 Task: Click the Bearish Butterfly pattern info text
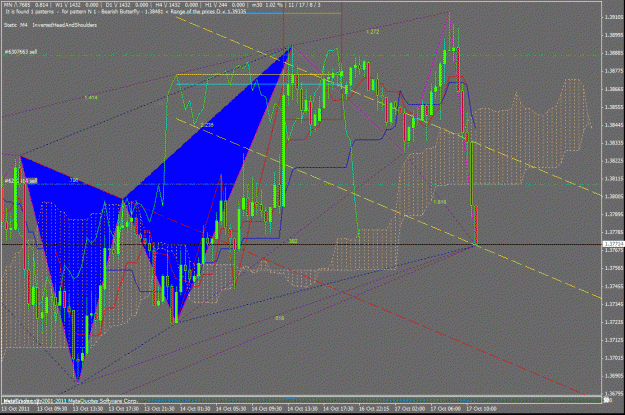coord(126,12)
